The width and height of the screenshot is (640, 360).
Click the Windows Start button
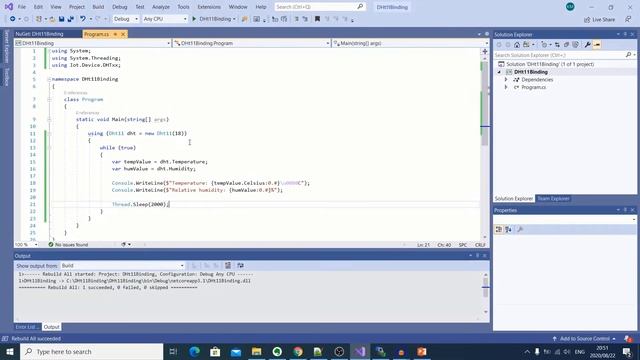tap(10, 351)
